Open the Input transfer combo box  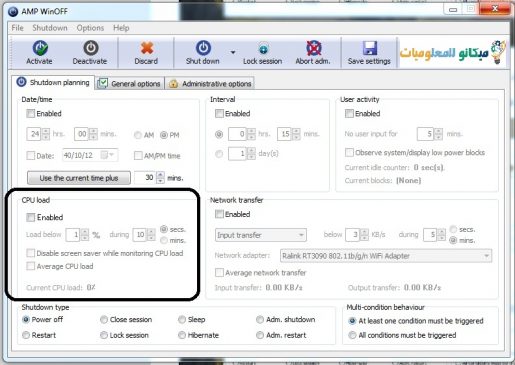261,235
